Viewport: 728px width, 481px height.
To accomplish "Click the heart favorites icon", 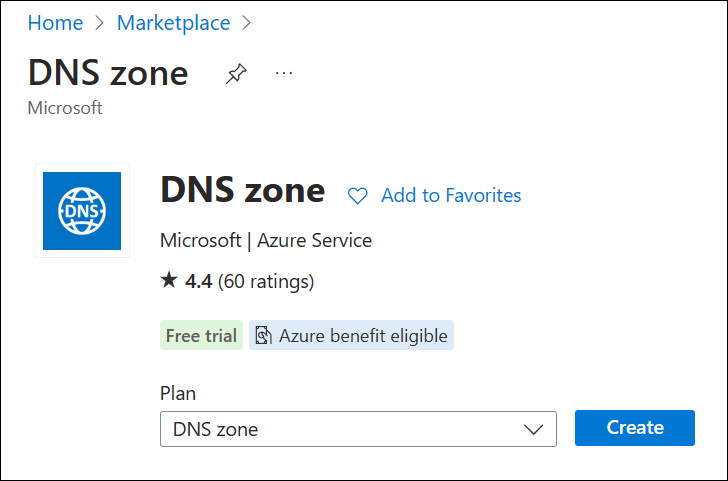I will [x=357, y=196].
